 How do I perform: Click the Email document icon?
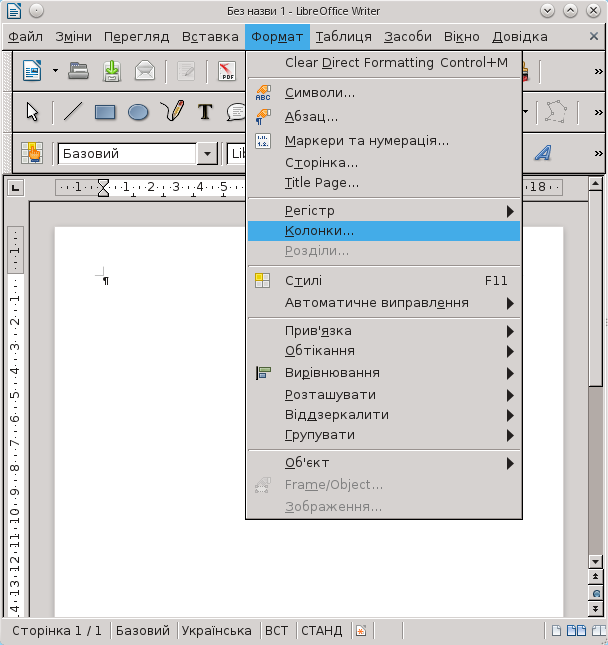pyautogui.click(x=145, y=71)
